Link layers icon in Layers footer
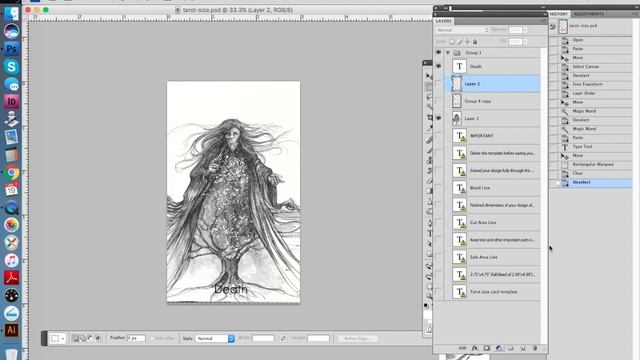Screen dimensions: 640x360 tap(462, 348)
